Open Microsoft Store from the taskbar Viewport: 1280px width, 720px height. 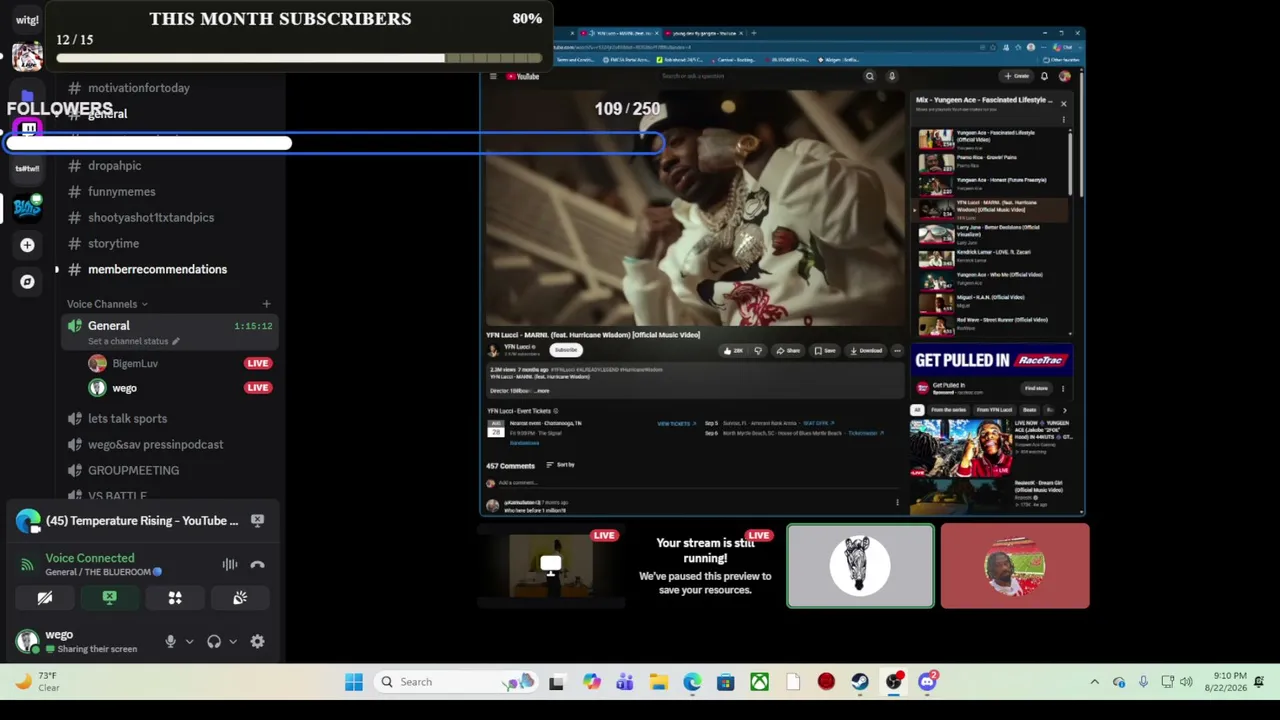[725, 682]
